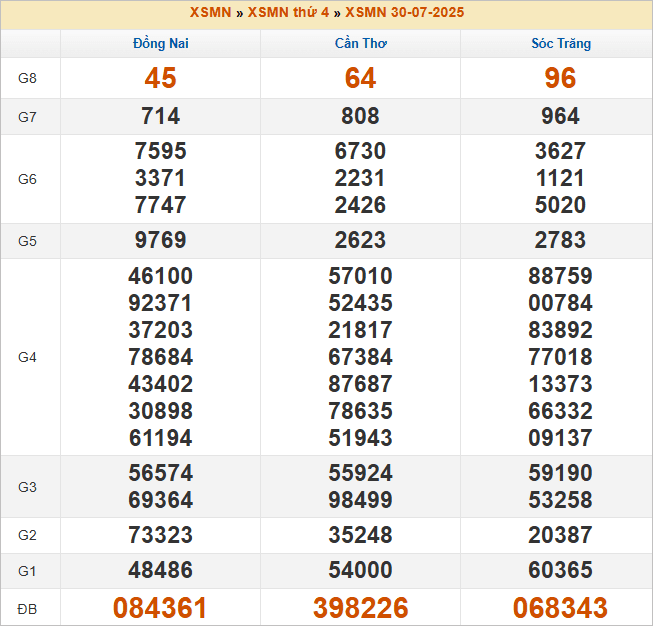The image size is (653, 626).
Task: Click G6 number 3371
Action: click(x=161, y=178)
